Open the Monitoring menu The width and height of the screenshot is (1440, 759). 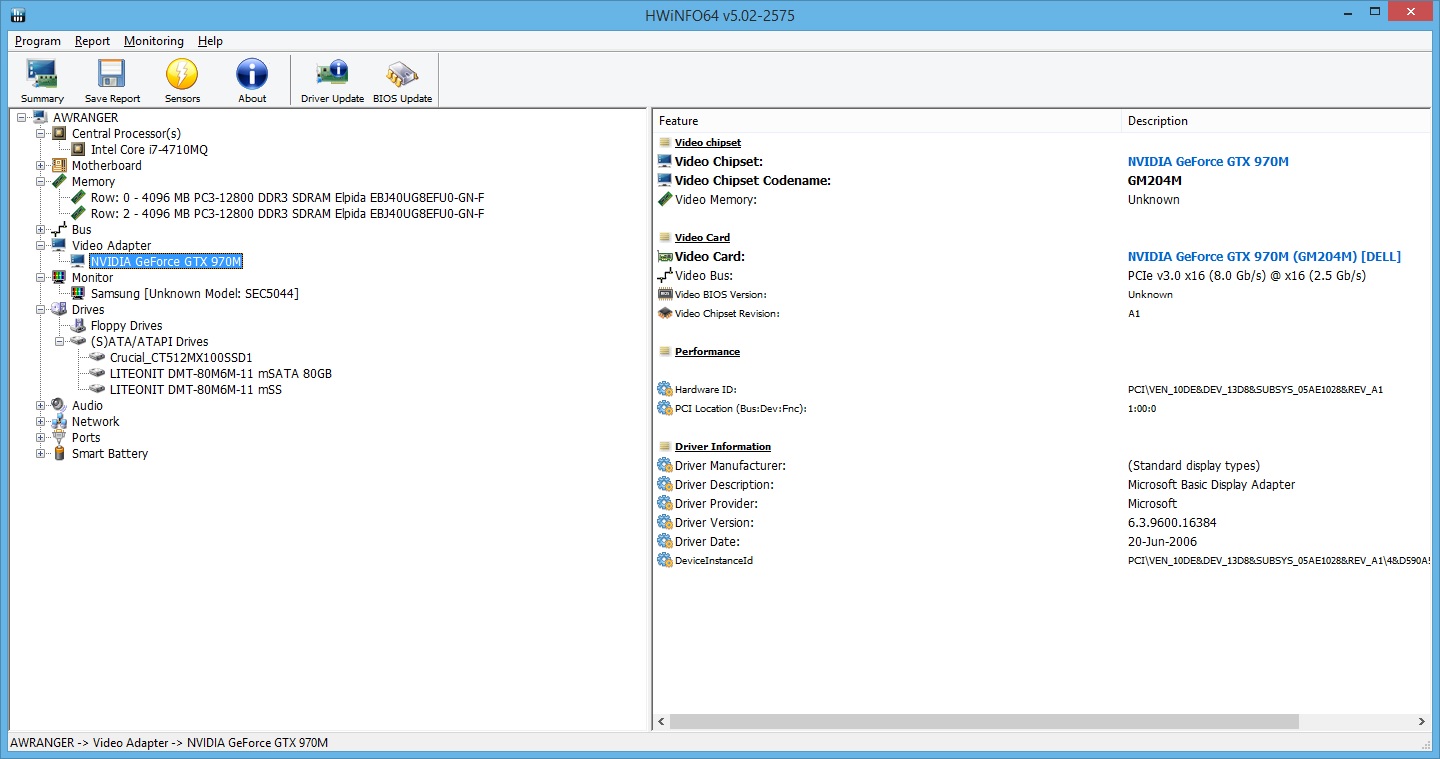pyautogui.click(x=154, y=41)
